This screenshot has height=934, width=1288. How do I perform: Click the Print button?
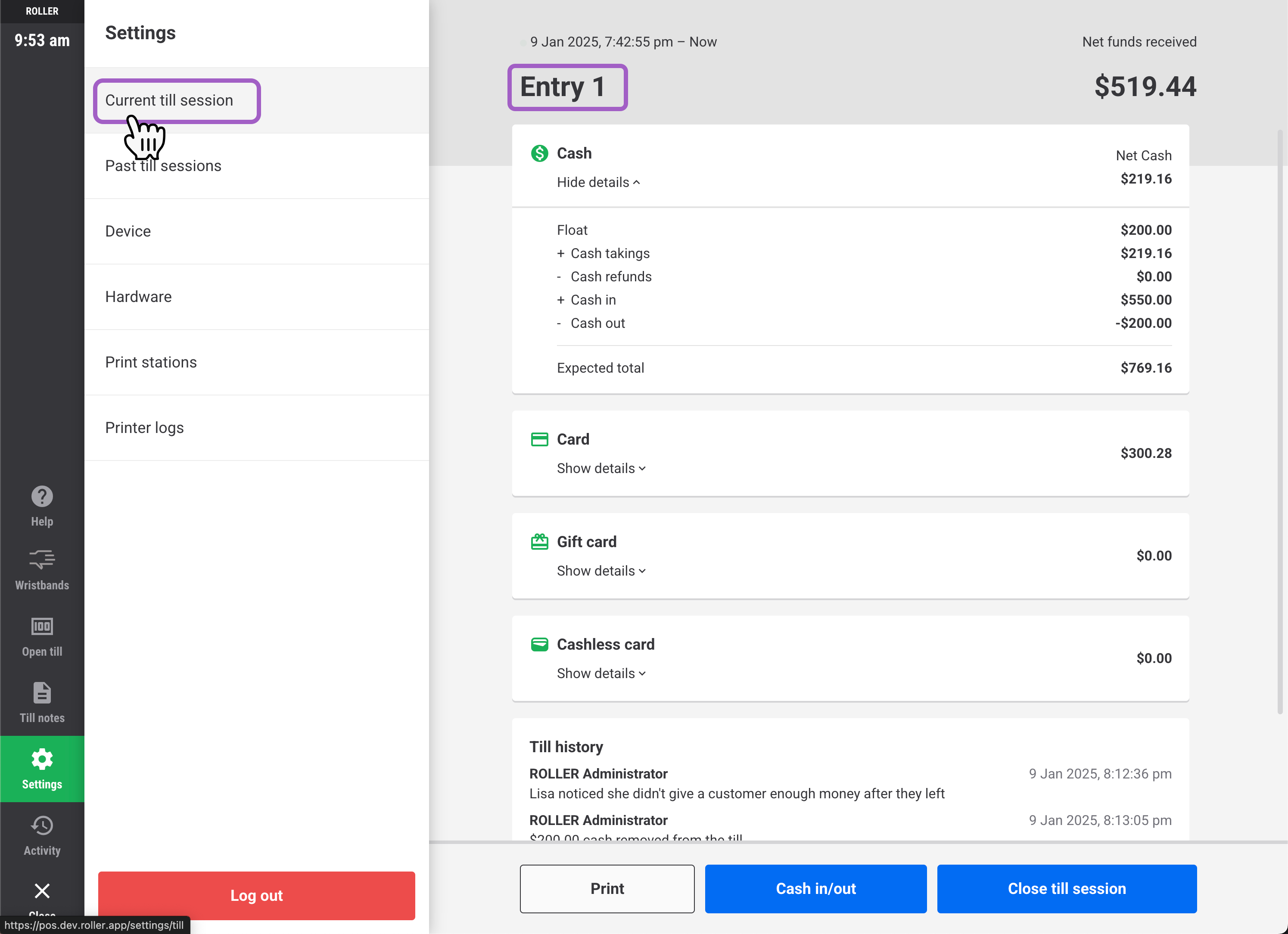pyautogui.click(x=607, y=889)
